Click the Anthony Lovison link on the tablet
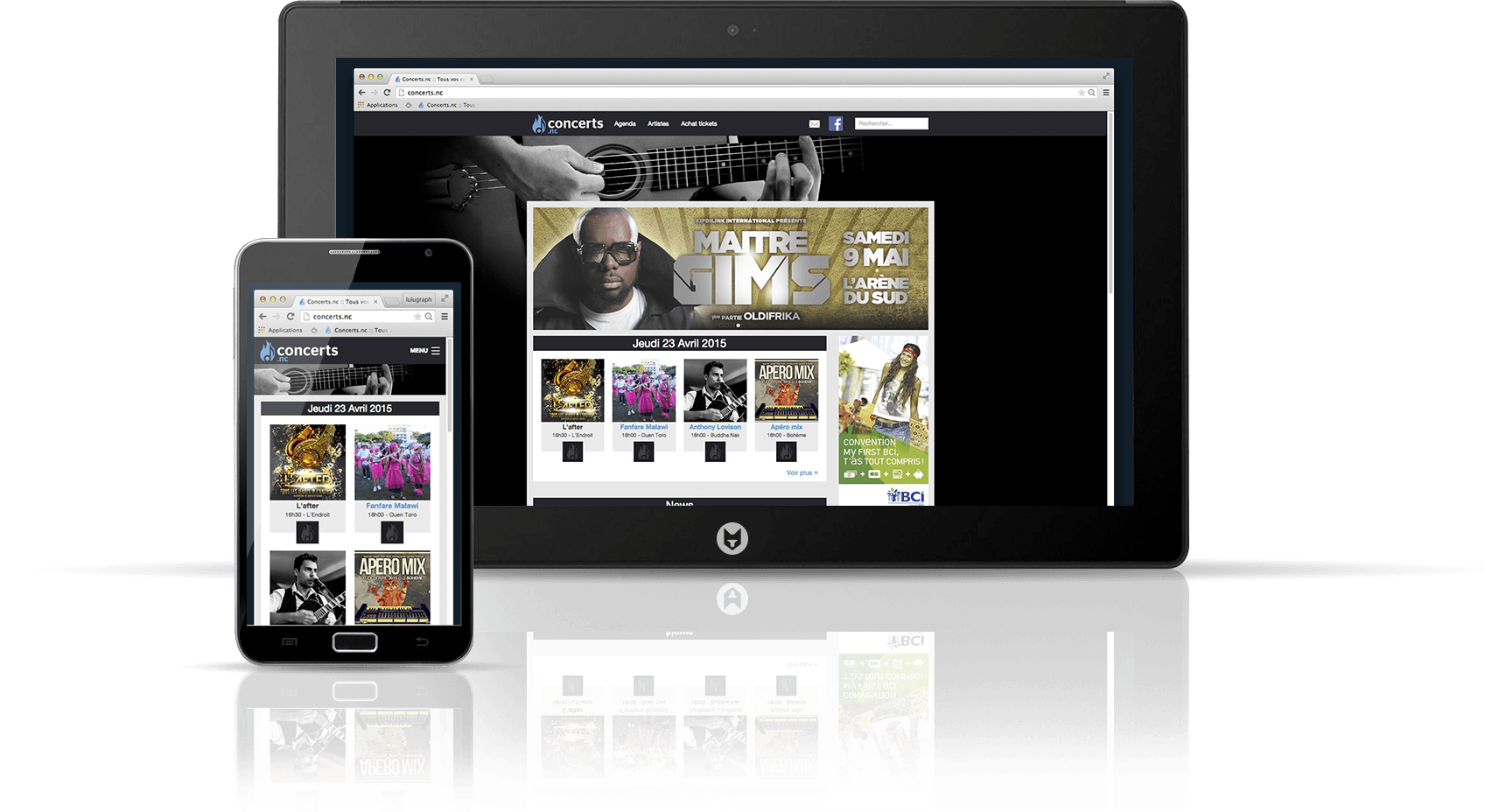The height and width of the screenshot is (812, 1485). pyautogui.click(x=715, y=427)
